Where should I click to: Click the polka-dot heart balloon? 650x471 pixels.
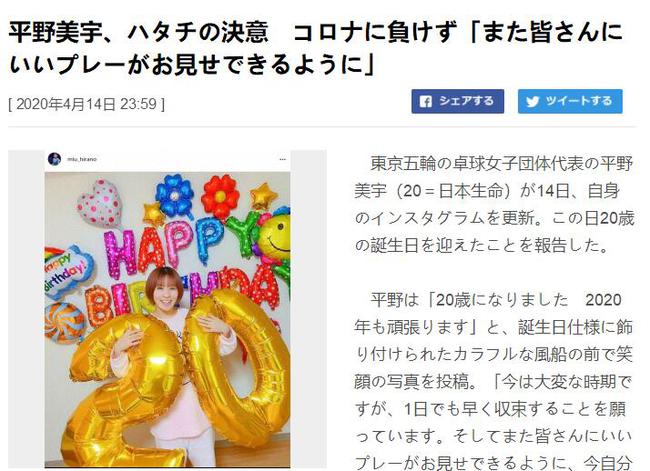tap(99, 203)
